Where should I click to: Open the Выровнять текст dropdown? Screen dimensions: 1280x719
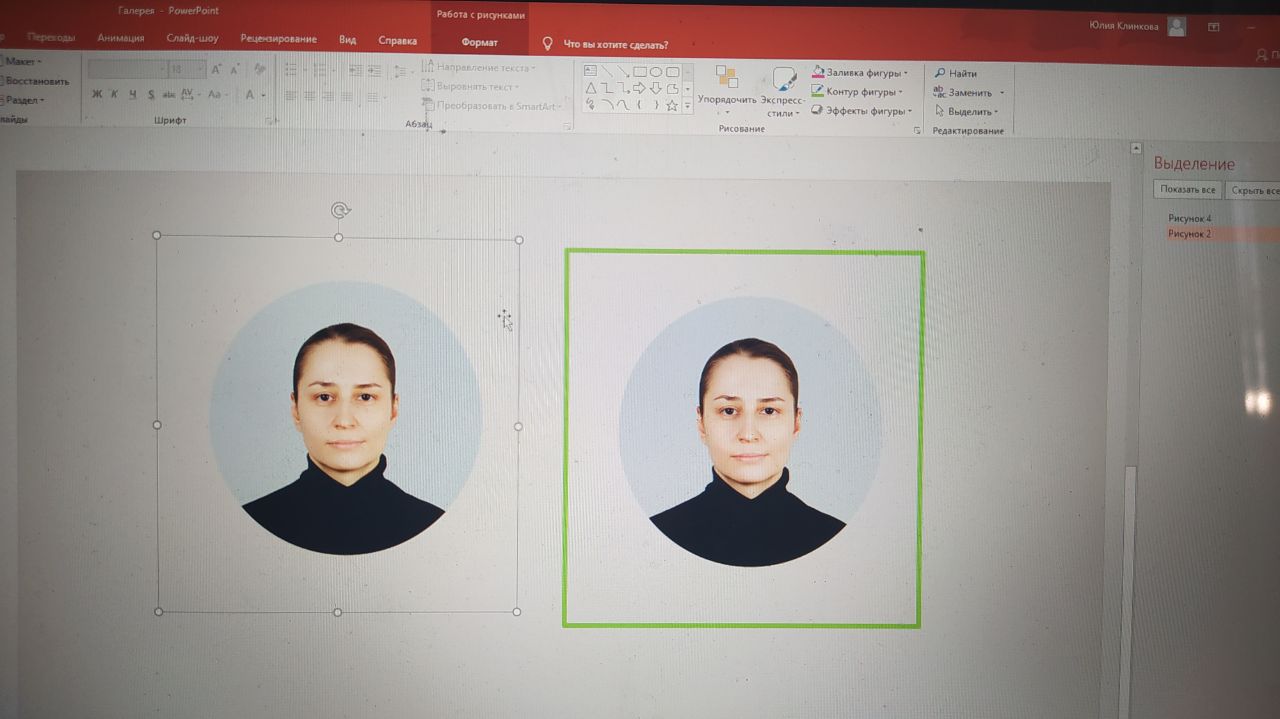[472, 87]
